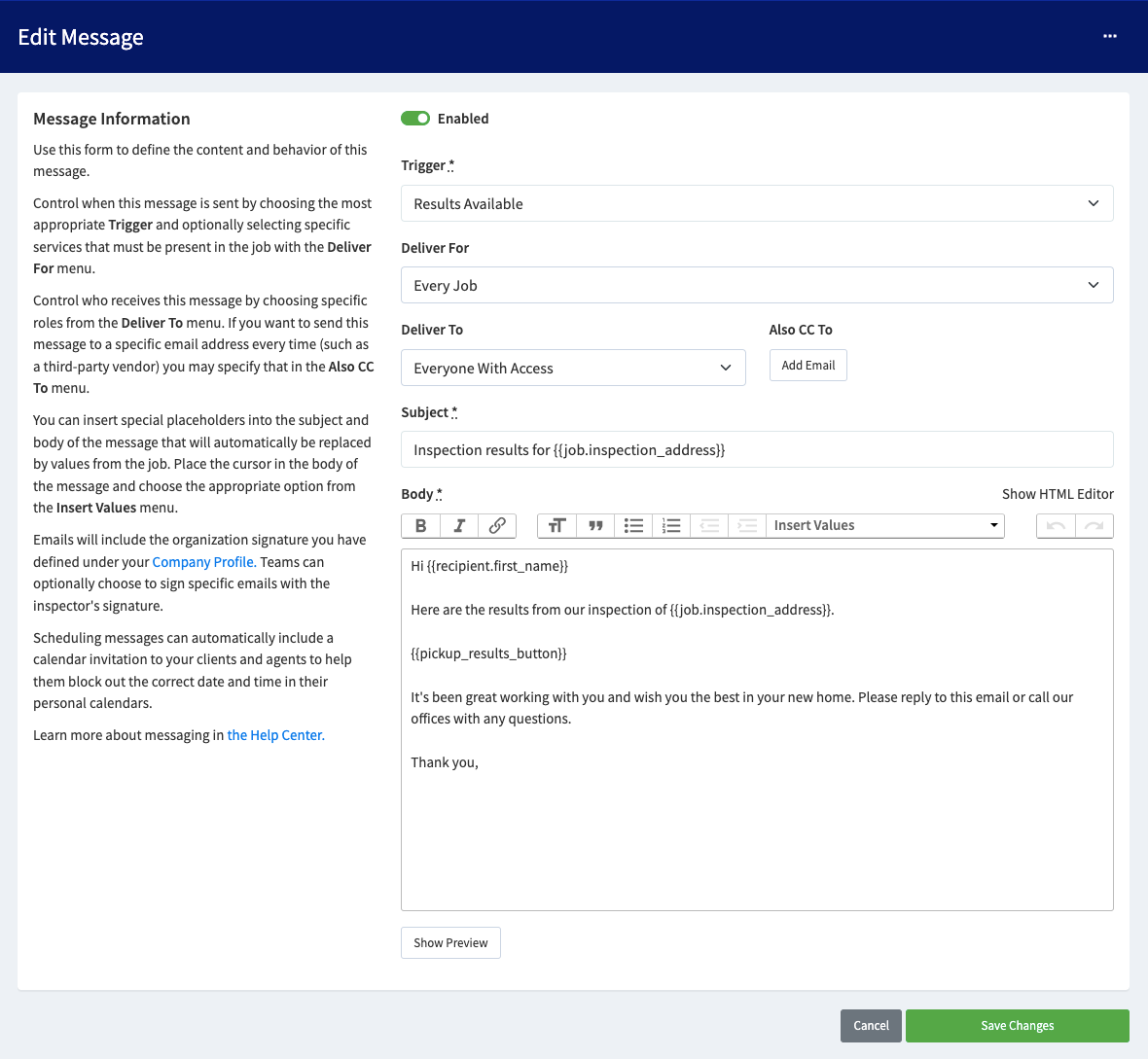Open the Trigger dropdown showing Results Available
This screenshot has width=1148, height=1059.
(x=757, y=204)
